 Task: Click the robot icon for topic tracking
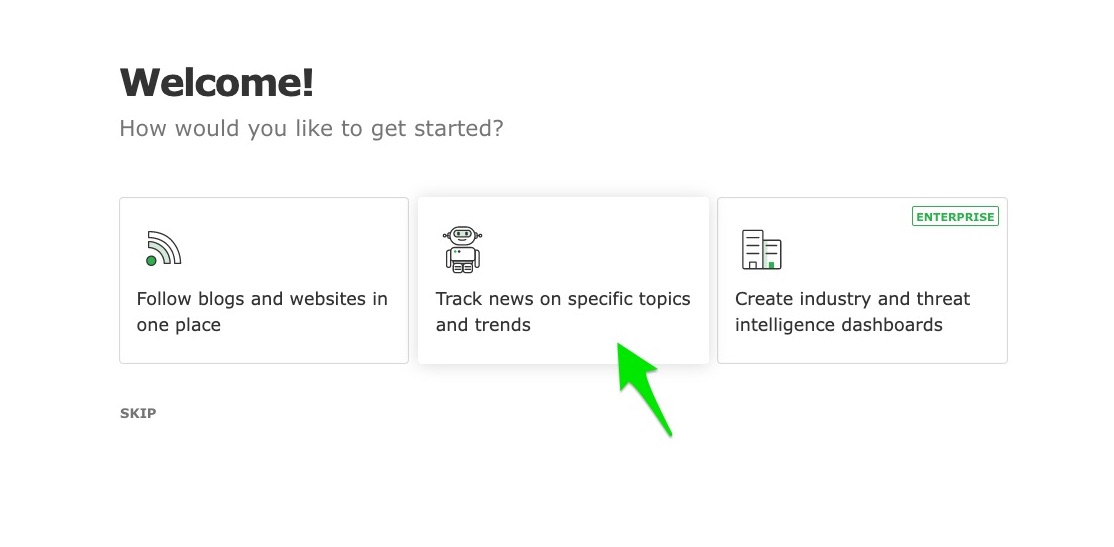(x=462, y=249)
